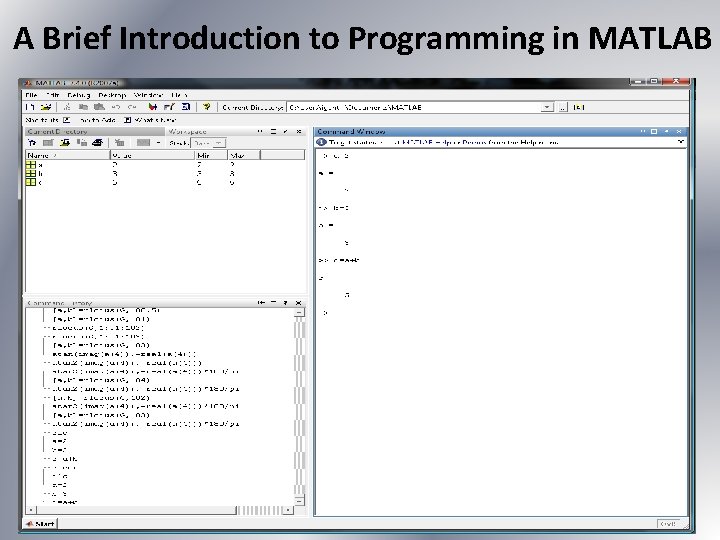This screenshot has height=540, width=720.
Task: Sort Workspace by Name column header
Action: pyautogui.click(x=68, y=156)
